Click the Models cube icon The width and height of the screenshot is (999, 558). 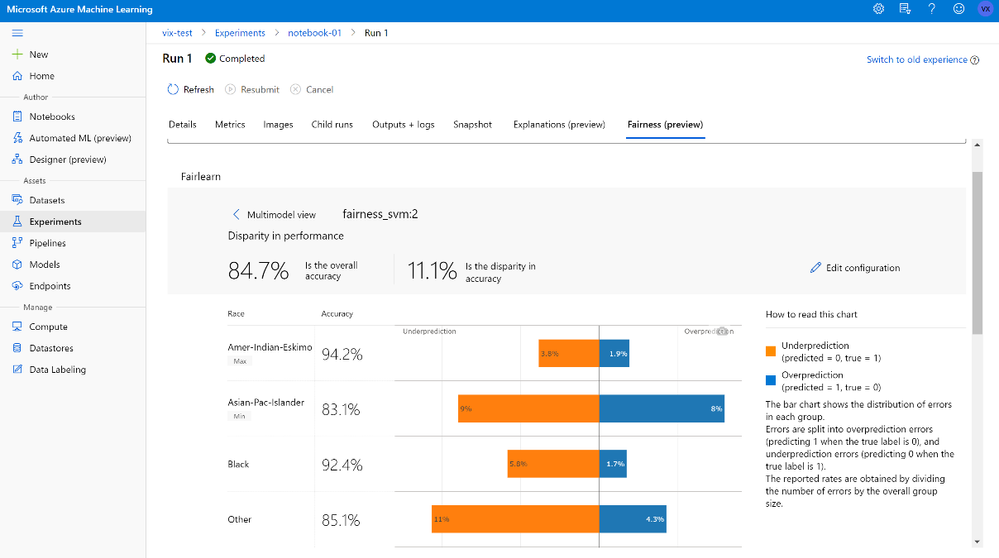[17, 264]
